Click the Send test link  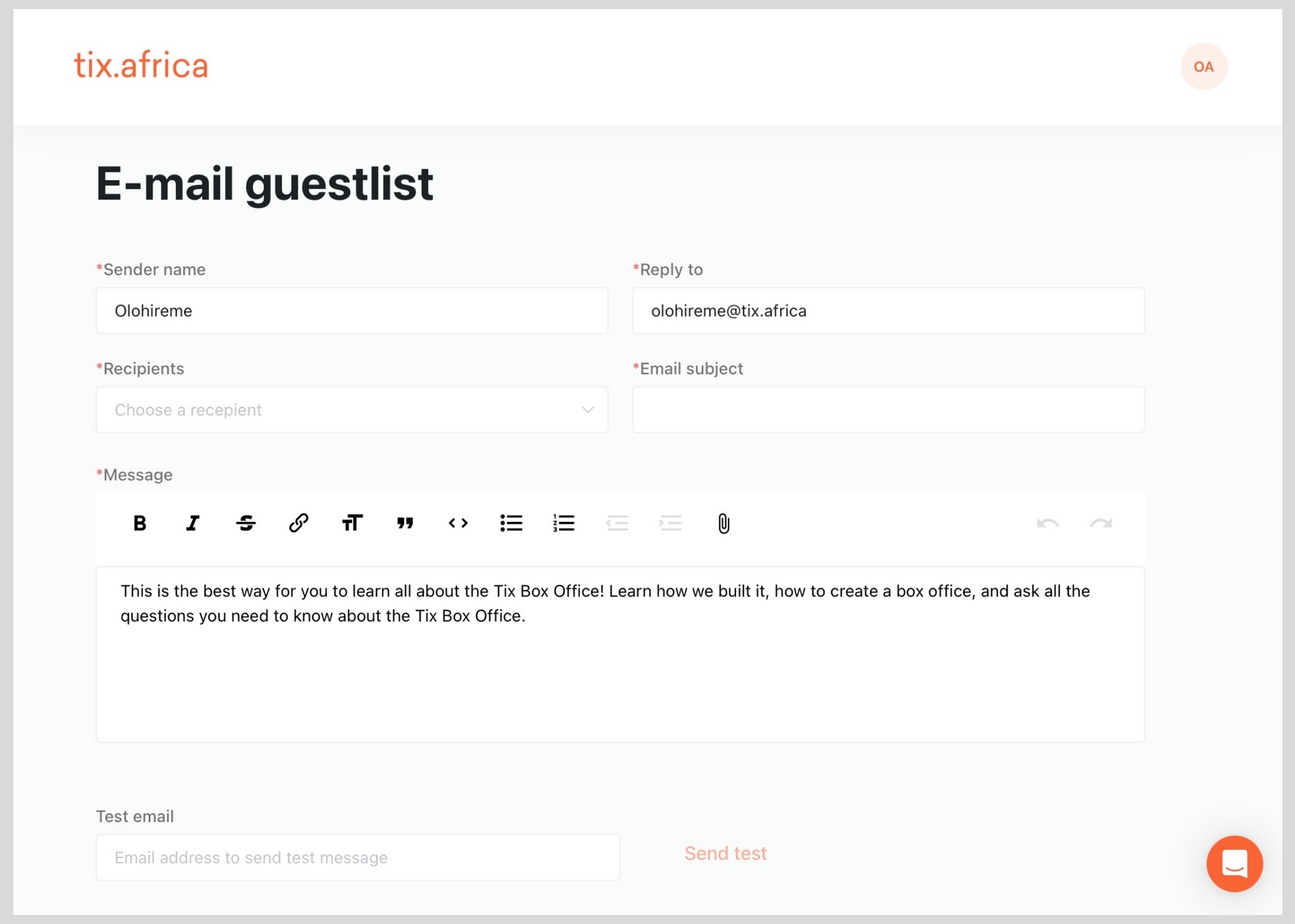[x=725, y=853]
